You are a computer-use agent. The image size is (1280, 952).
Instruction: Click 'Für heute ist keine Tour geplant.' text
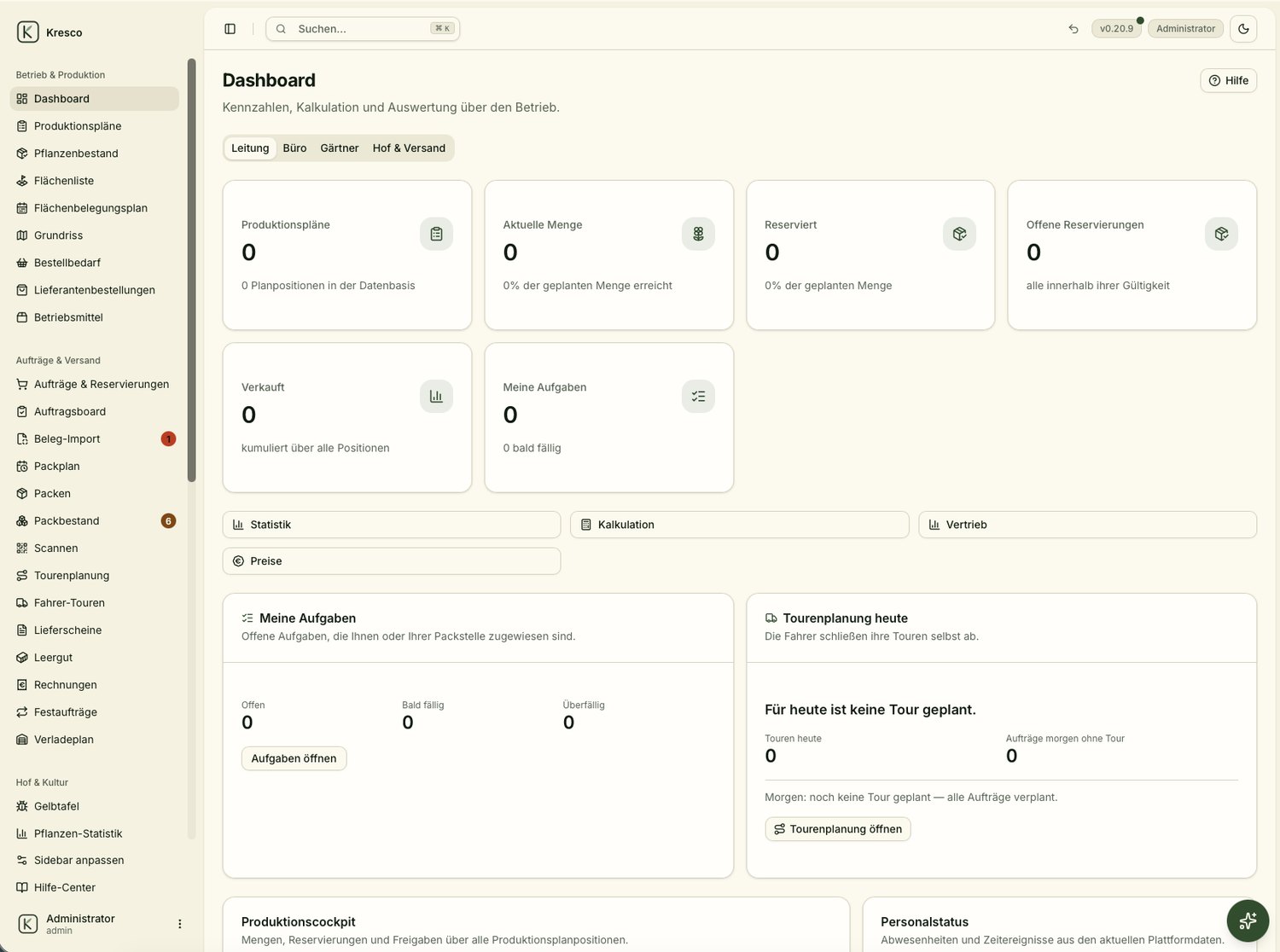coord(870,710)
